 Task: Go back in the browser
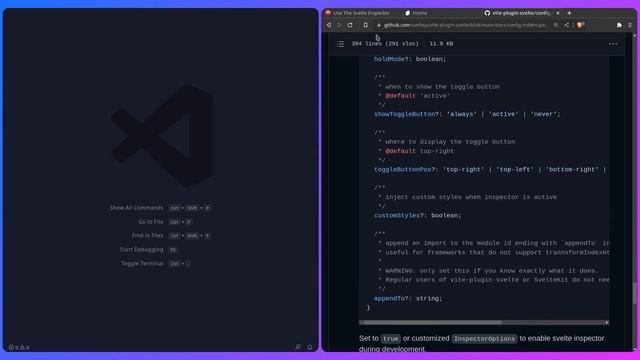[x=329, y=25]
